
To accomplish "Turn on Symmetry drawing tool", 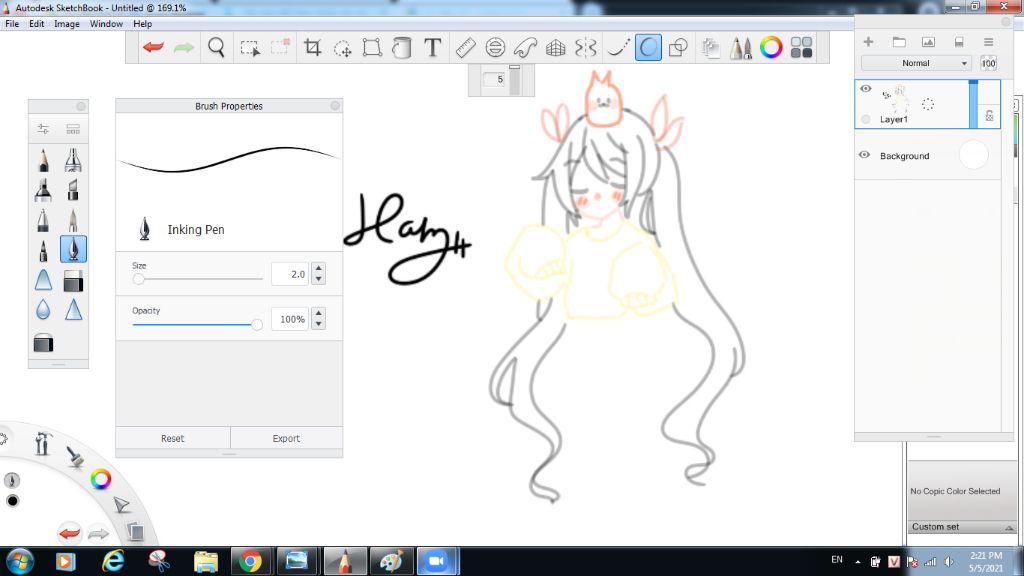I will [x=586, y=47].
